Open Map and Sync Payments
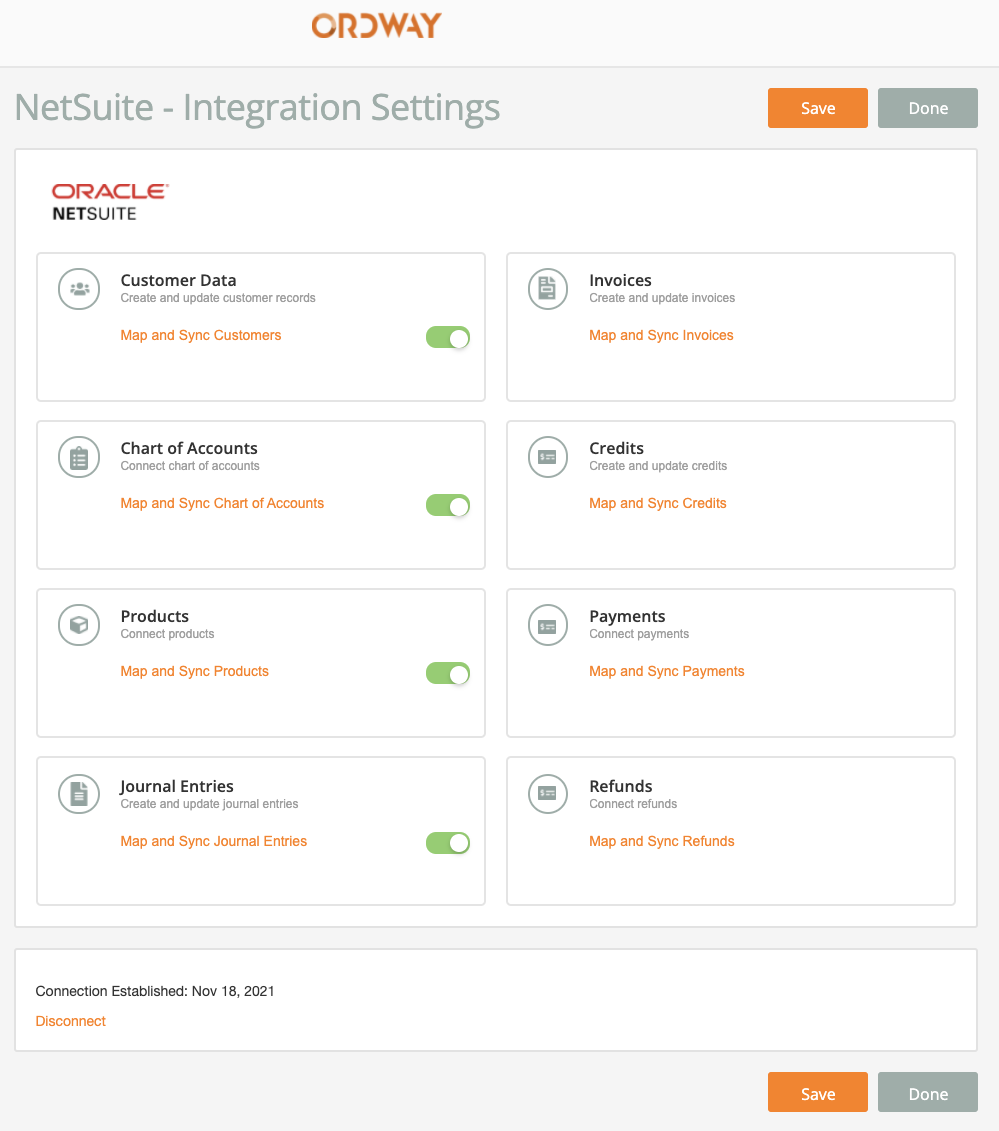 pos(666,672)
